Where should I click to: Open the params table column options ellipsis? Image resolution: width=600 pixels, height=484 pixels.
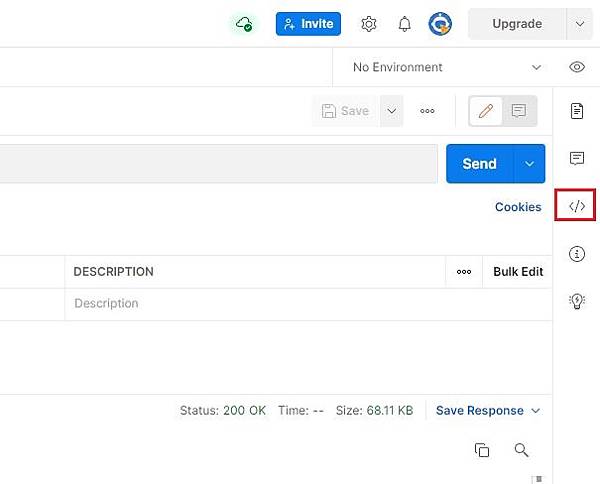click(x=464, y=272)
